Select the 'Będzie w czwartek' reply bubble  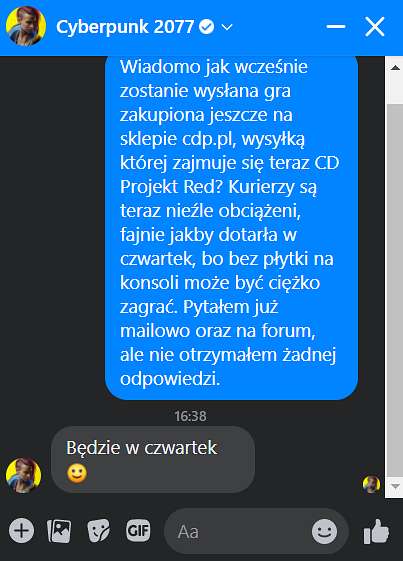pyautogui.click(x=153, y=459)
